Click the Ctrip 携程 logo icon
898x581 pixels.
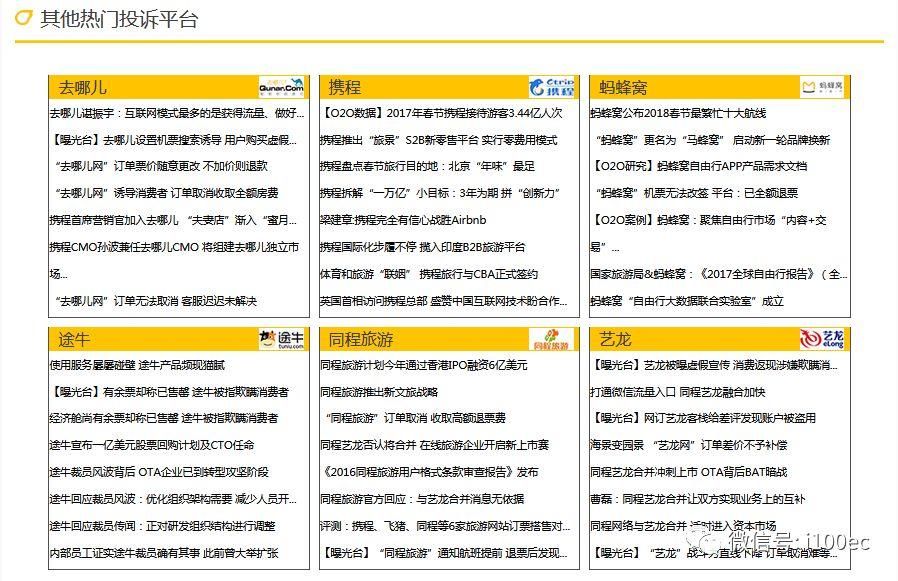point(552,87)
